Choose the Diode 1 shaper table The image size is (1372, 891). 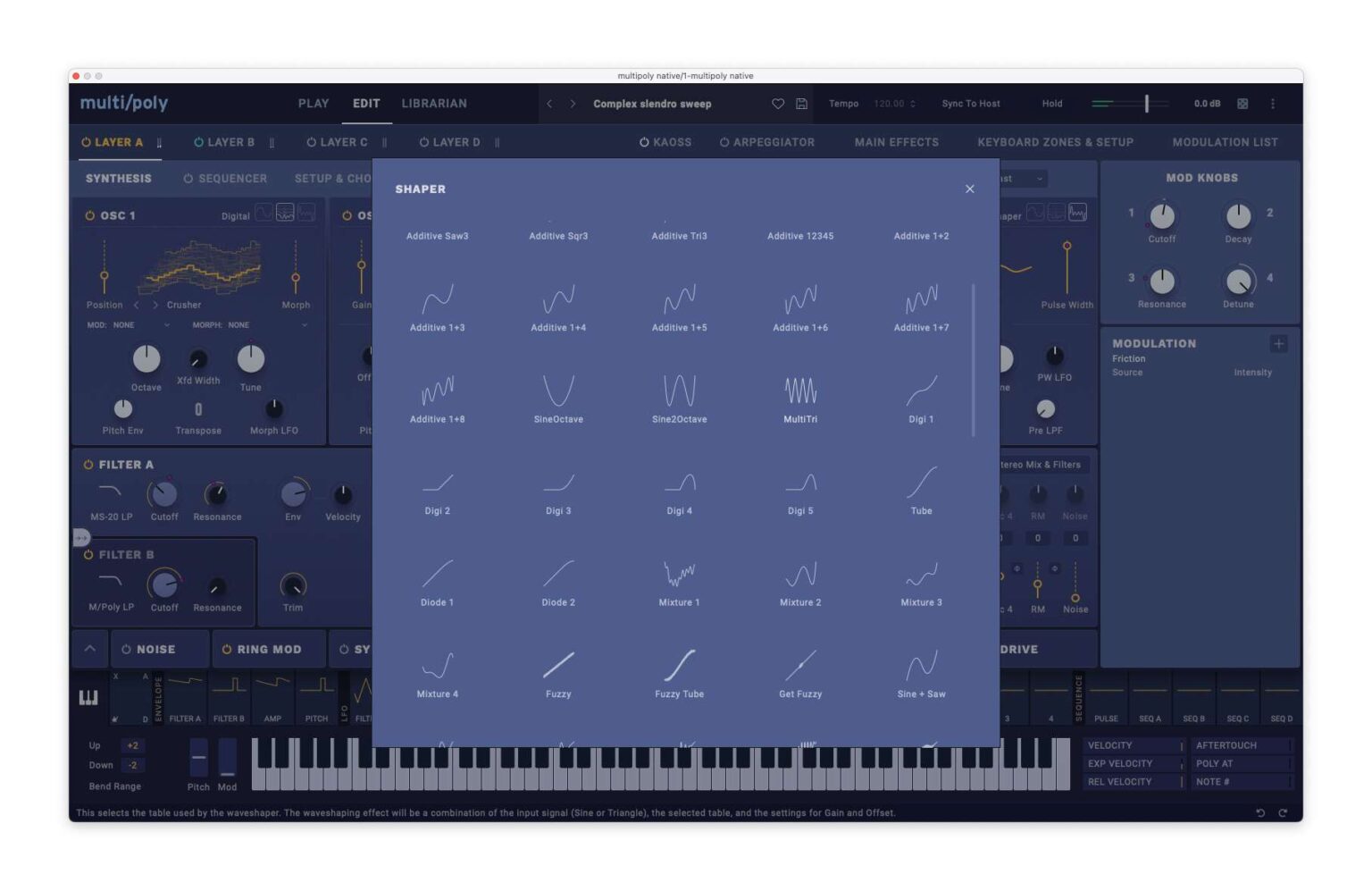pos(437,583)
